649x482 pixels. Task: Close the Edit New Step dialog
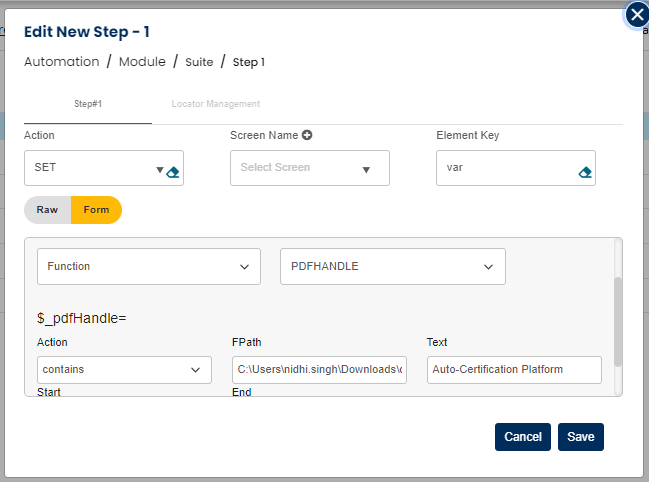636,15
